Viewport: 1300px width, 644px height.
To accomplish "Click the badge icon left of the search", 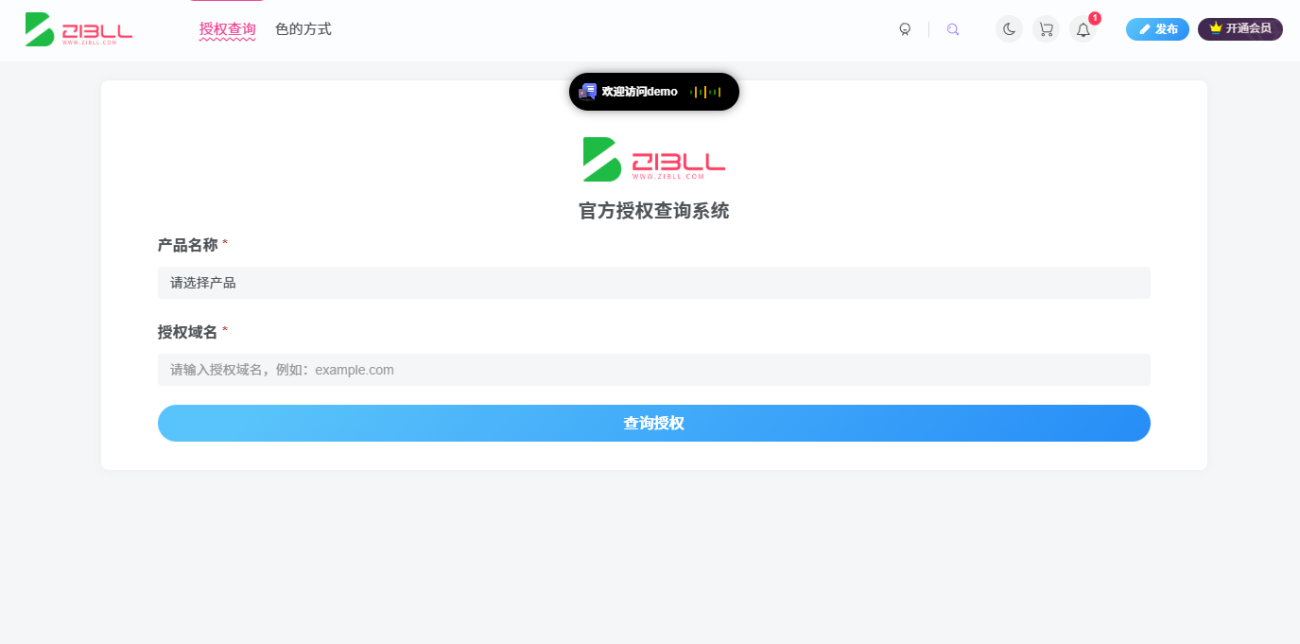I will [904, 29].
